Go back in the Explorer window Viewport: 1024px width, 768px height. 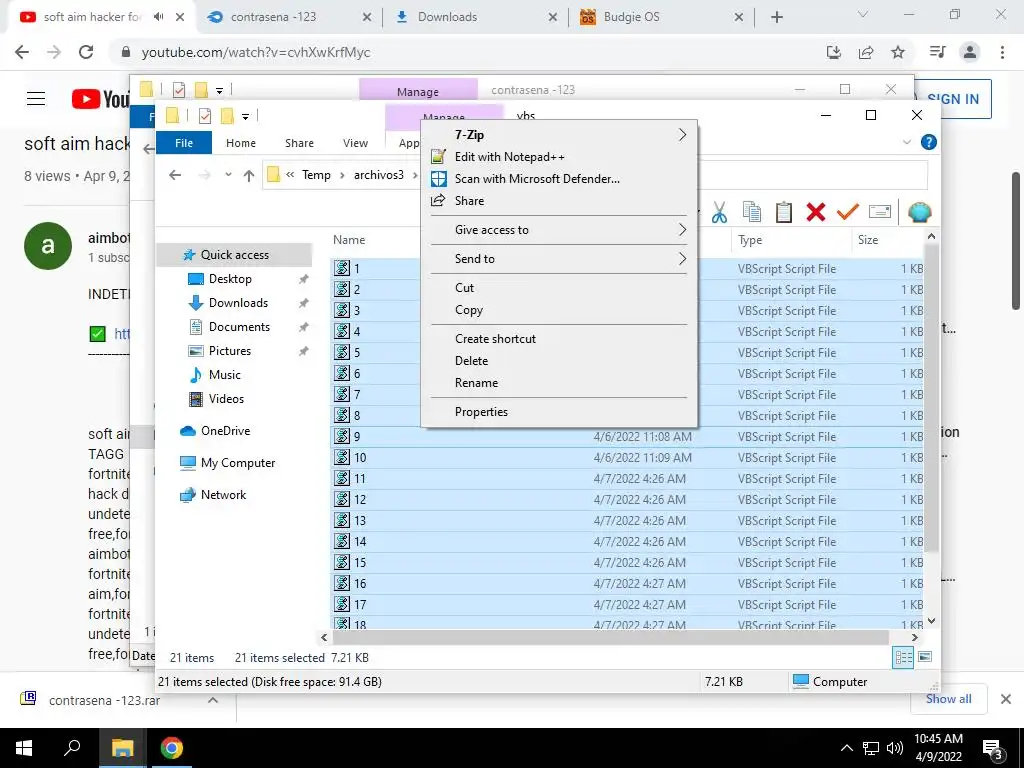pos(175,175)
